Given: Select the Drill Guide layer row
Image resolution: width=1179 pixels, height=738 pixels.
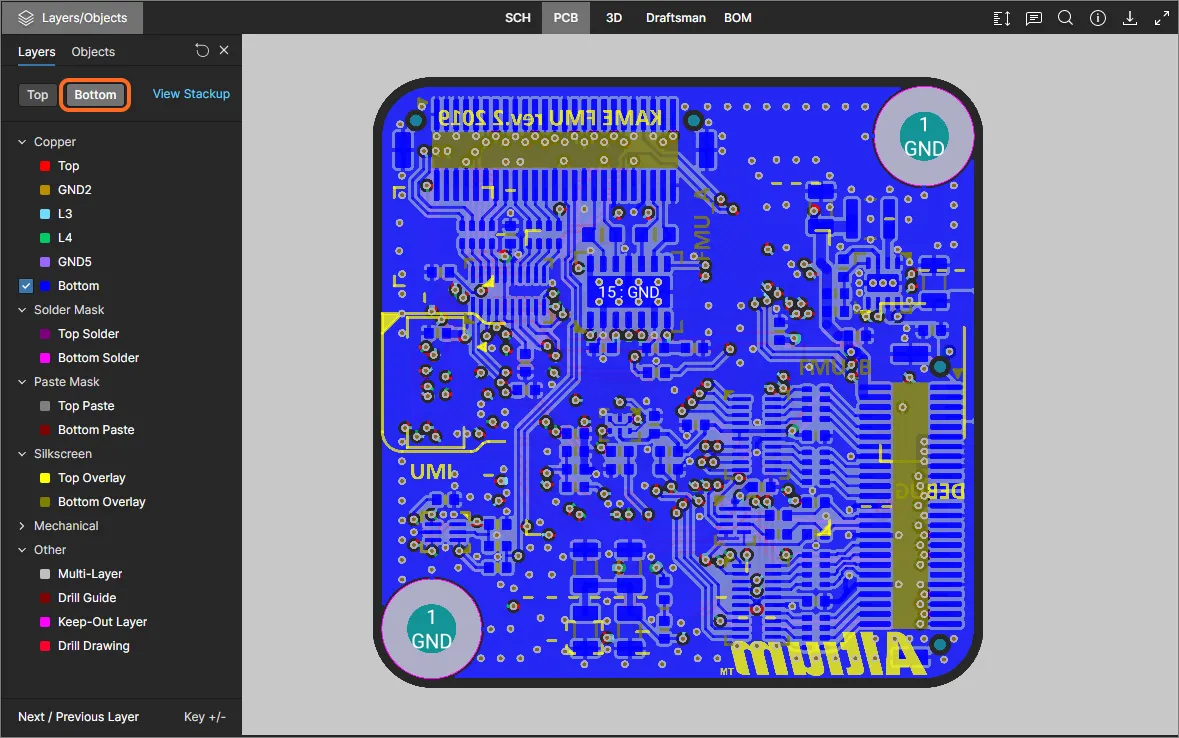Looking at the screenshot, I should (x=121, y=598).
